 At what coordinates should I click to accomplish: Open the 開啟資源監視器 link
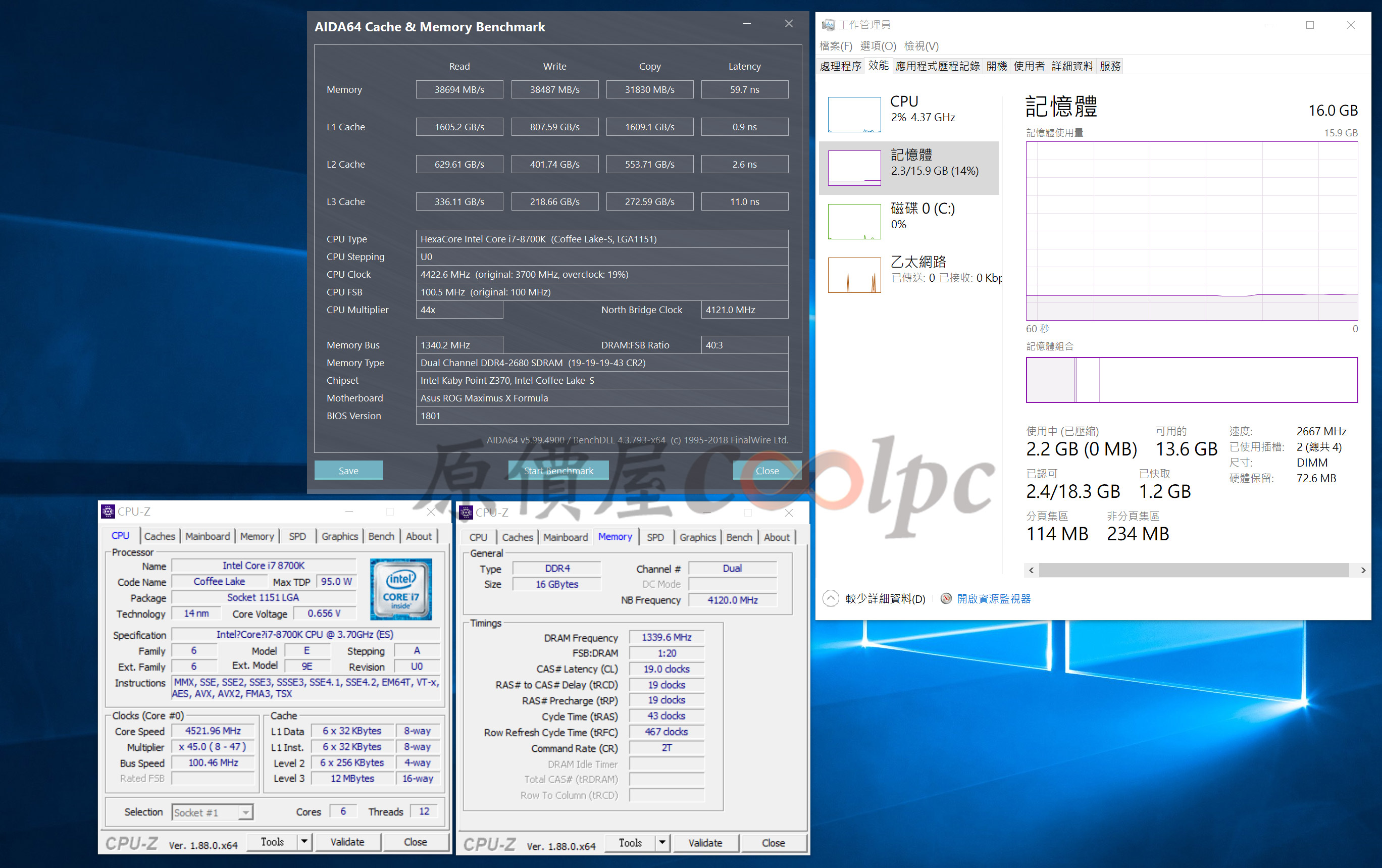tap(994, 599)
